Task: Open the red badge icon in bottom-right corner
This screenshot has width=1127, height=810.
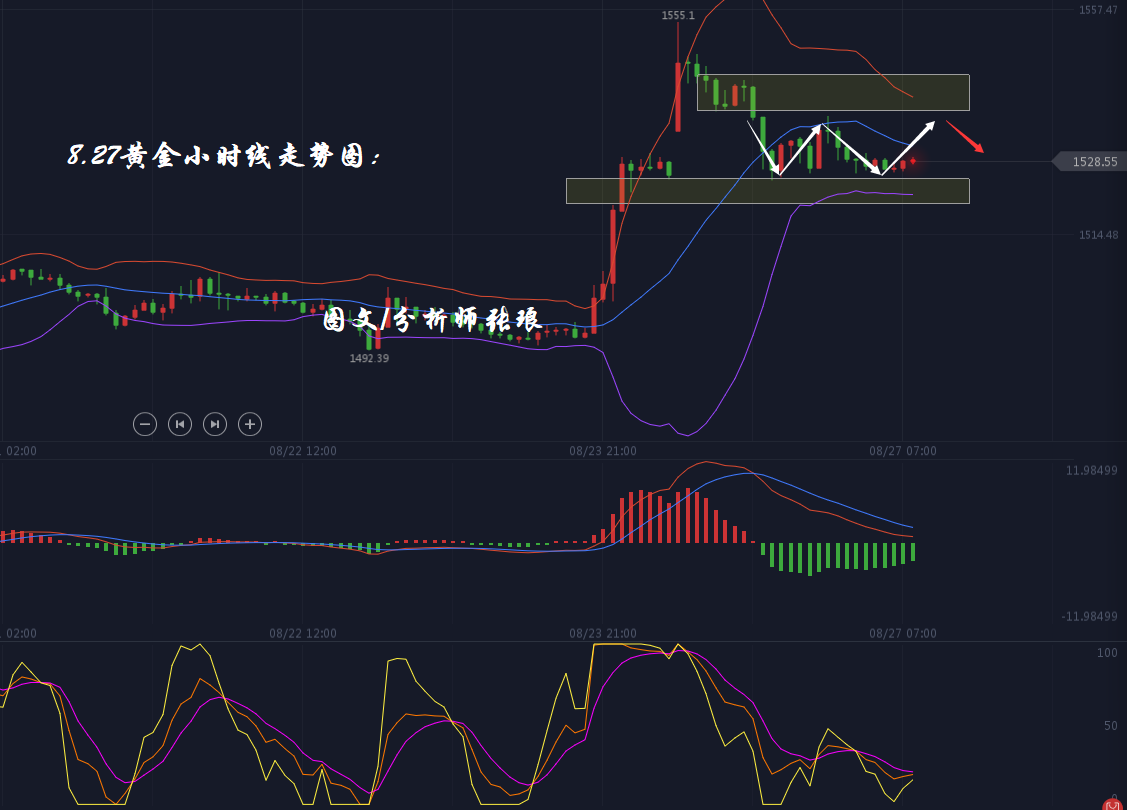Action: 1113,801
